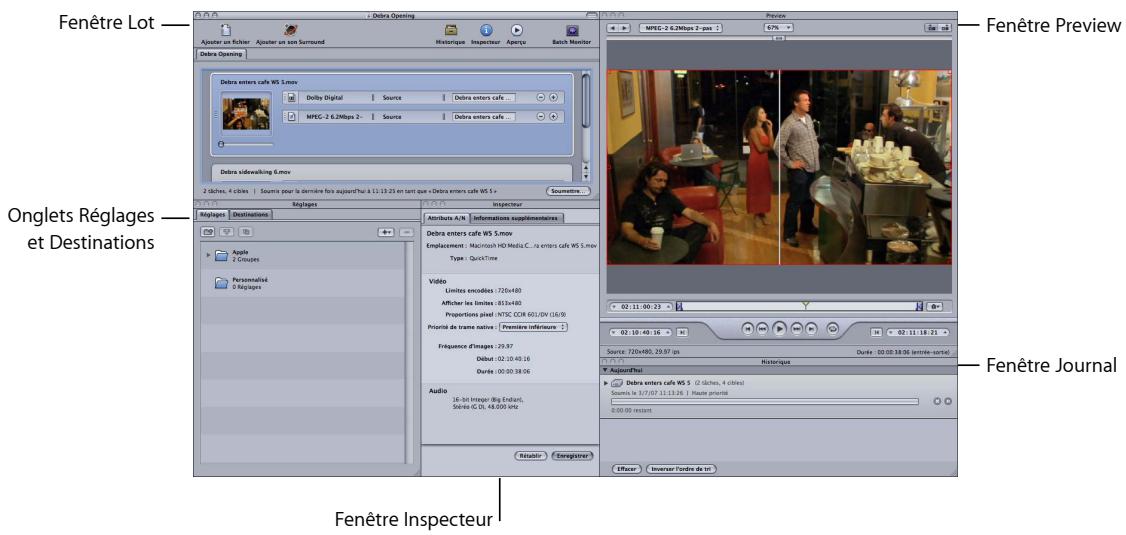Step backward with the fast reverse button
Screen dimensions: 1126x535
763,327
